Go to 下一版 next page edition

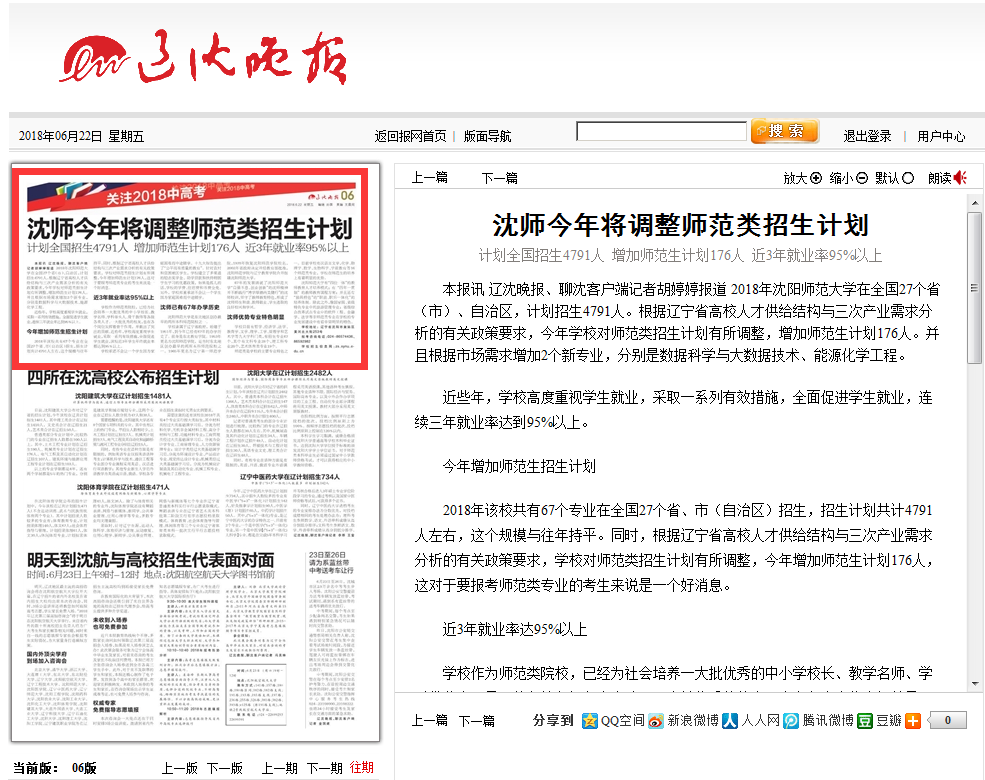pos(225,768)
